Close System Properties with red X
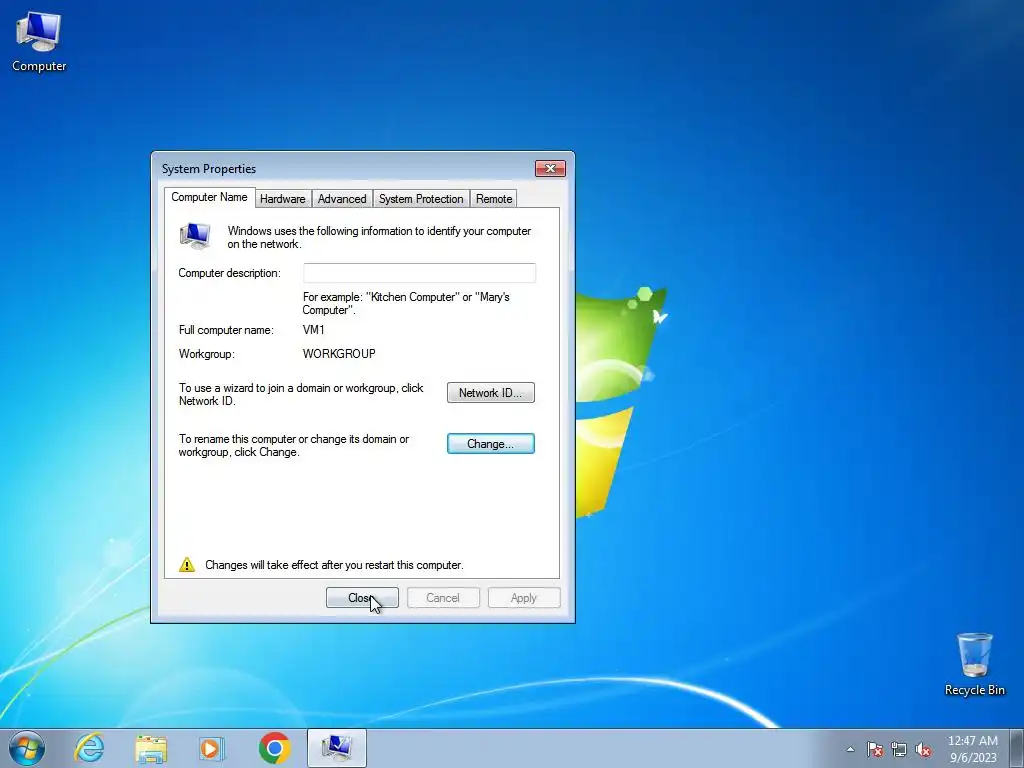1024x768 pixels. click(550, 168)
